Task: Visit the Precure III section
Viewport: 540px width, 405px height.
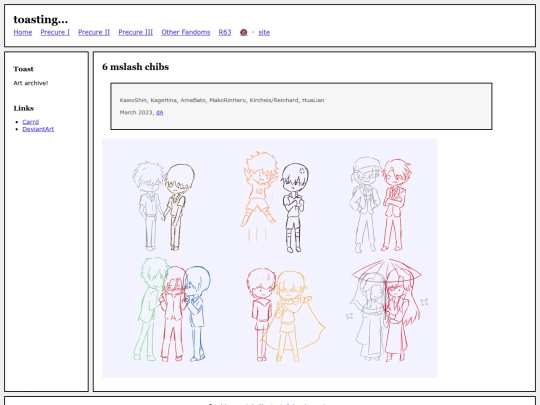Action: (136, 32)
